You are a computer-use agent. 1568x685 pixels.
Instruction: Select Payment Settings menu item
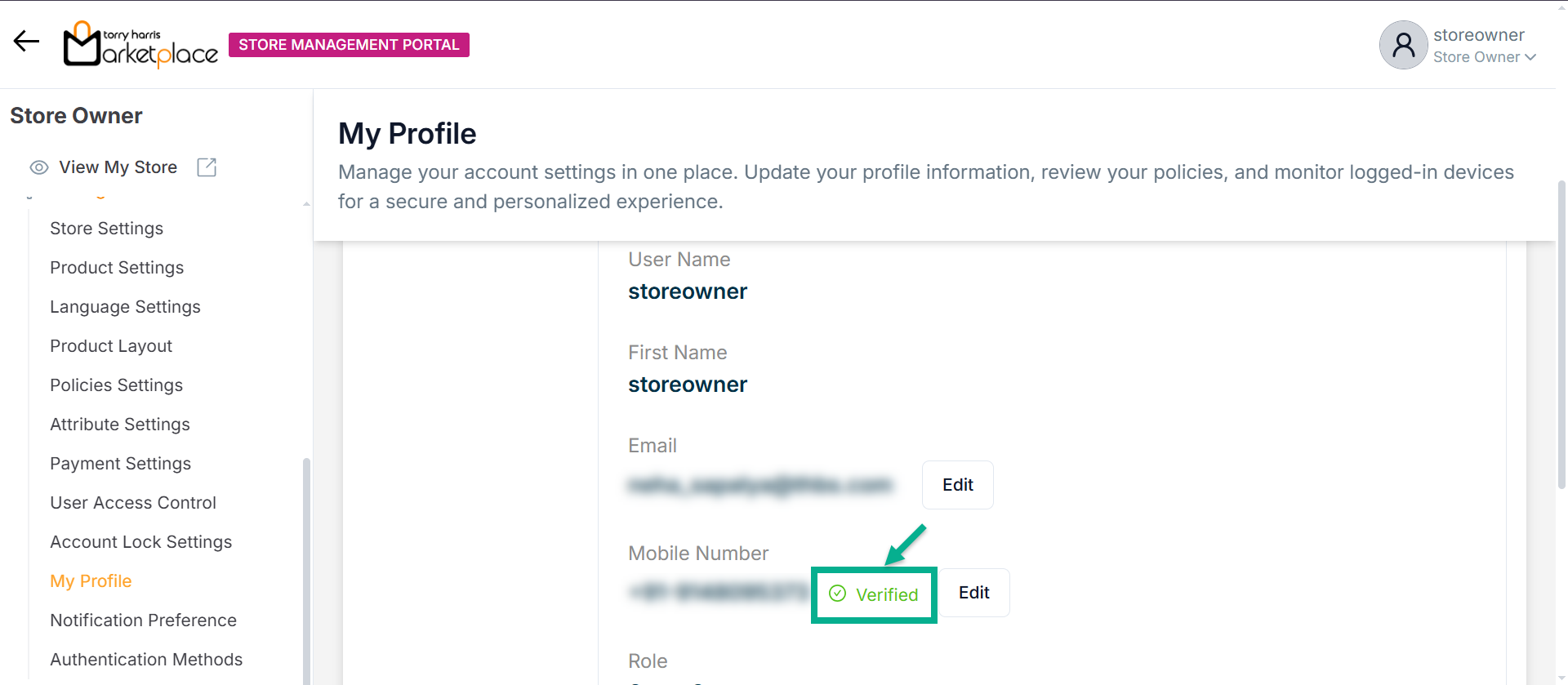click(x=120, y=464)
